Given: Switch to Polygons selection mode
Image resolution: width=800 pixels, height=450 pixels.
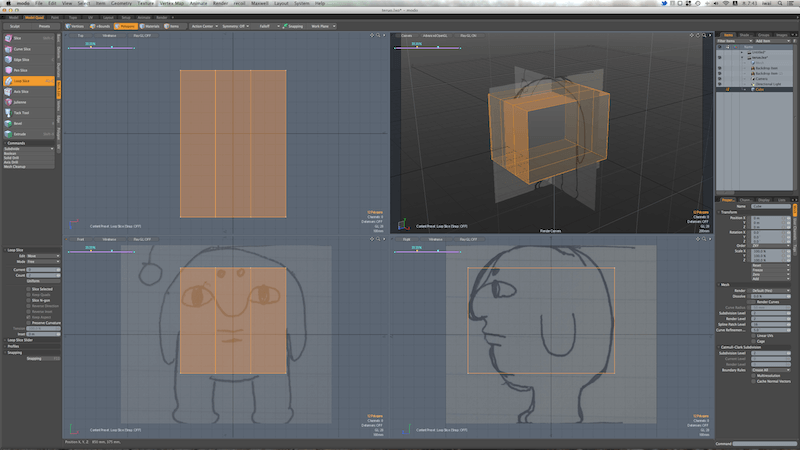Looking at the screenshot, I should tap(126, 26).
